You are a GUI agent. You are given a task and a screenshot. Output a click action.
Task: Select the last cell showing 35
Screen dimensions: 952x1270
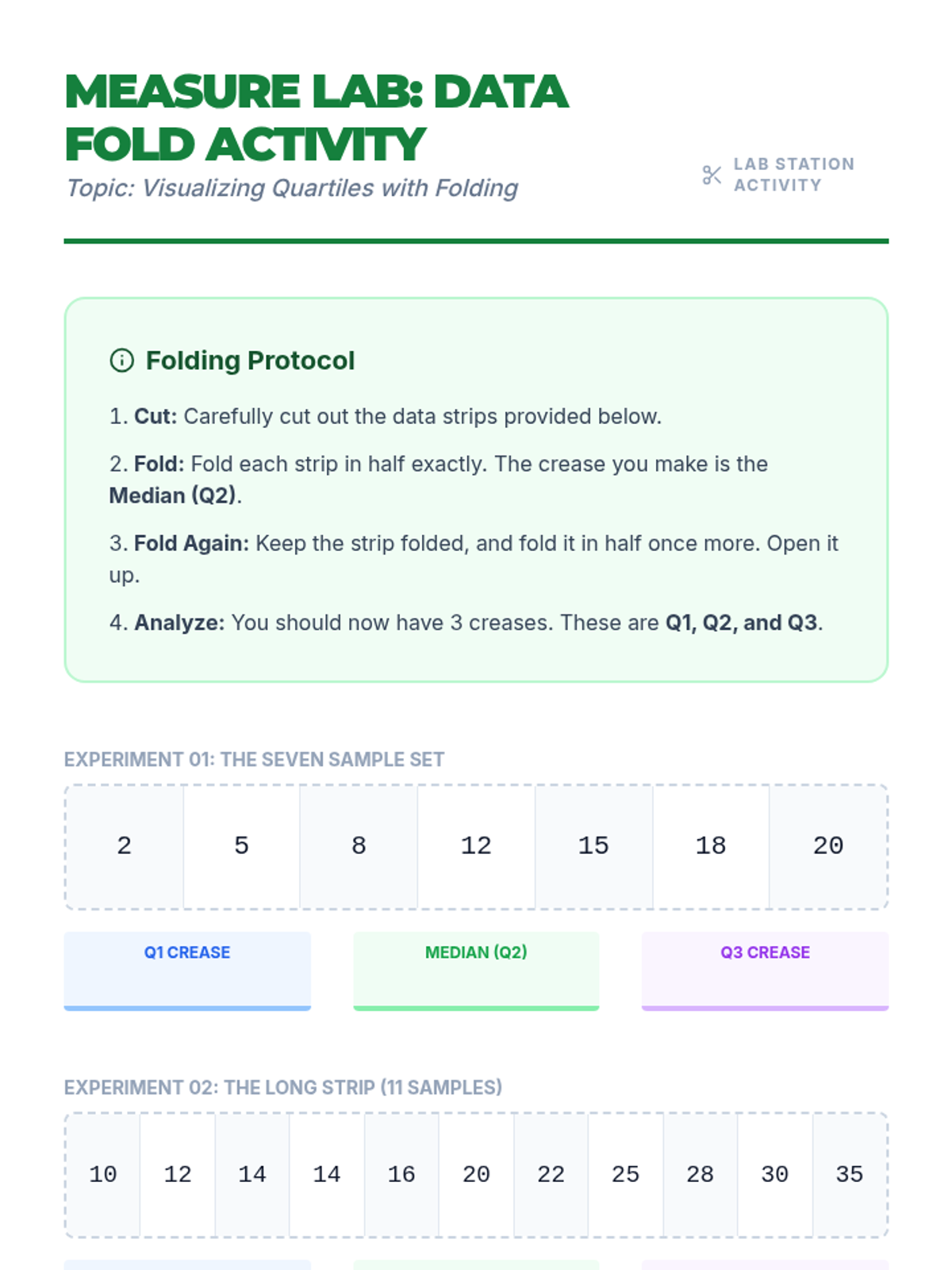point(850,1175)
